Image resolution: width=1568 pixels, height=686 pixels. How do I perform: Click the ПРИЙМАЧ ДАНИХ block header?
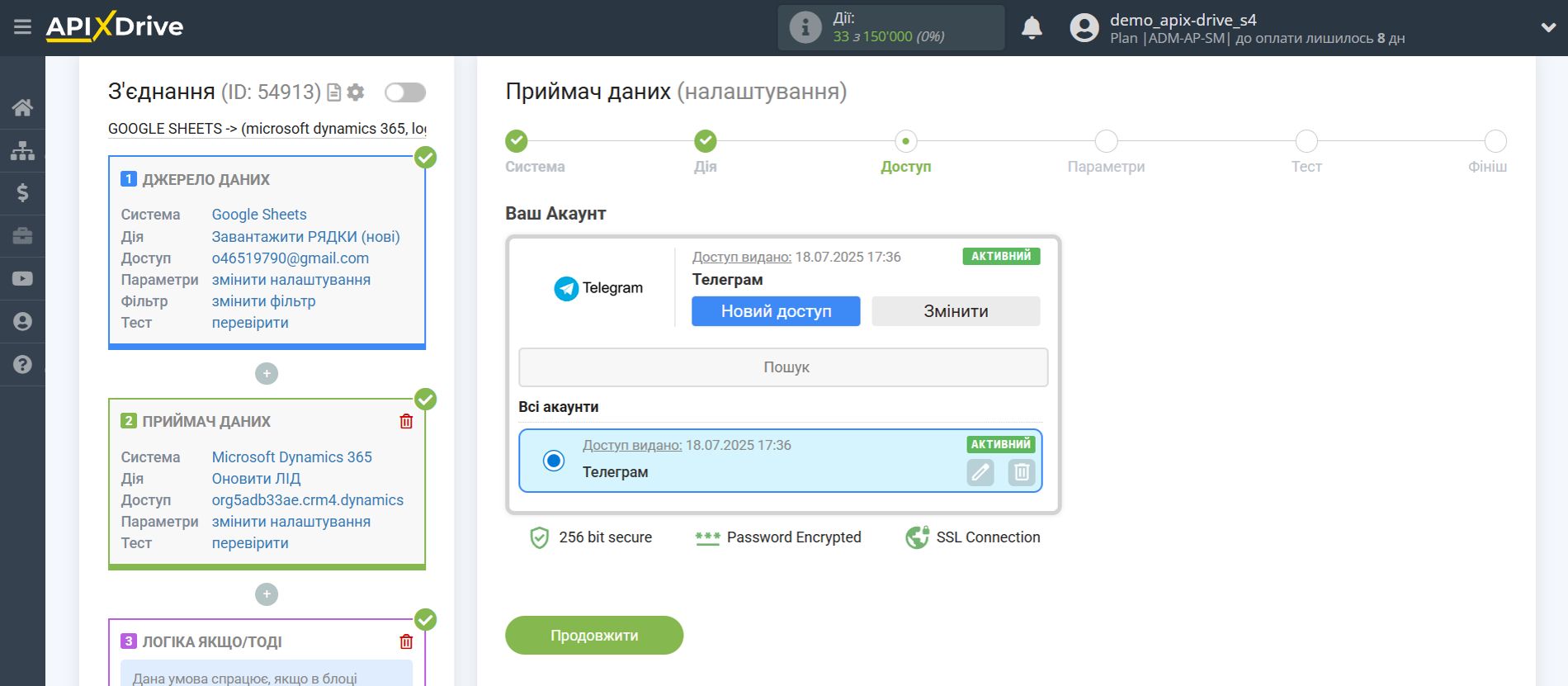tap(206, 422)
